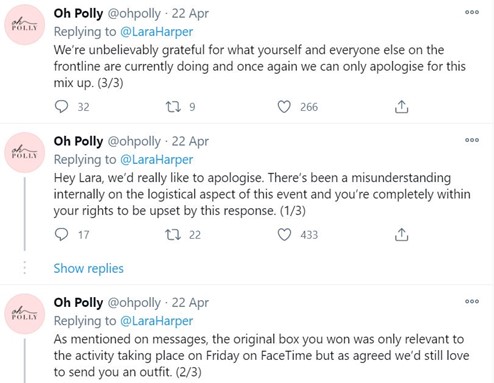Share the (3/3) mix up tweet
Screen dimensions: 494x383
pyautogui.click(x=401, y=107)
